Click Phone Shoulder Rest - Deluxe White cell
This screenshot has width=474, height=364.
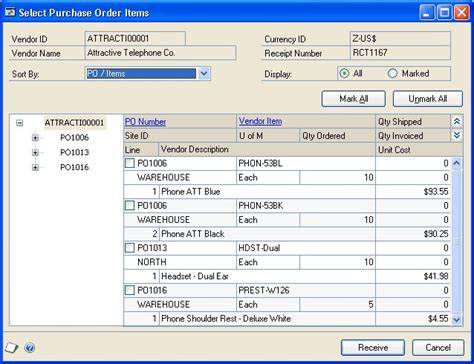[x=267, y=319]
